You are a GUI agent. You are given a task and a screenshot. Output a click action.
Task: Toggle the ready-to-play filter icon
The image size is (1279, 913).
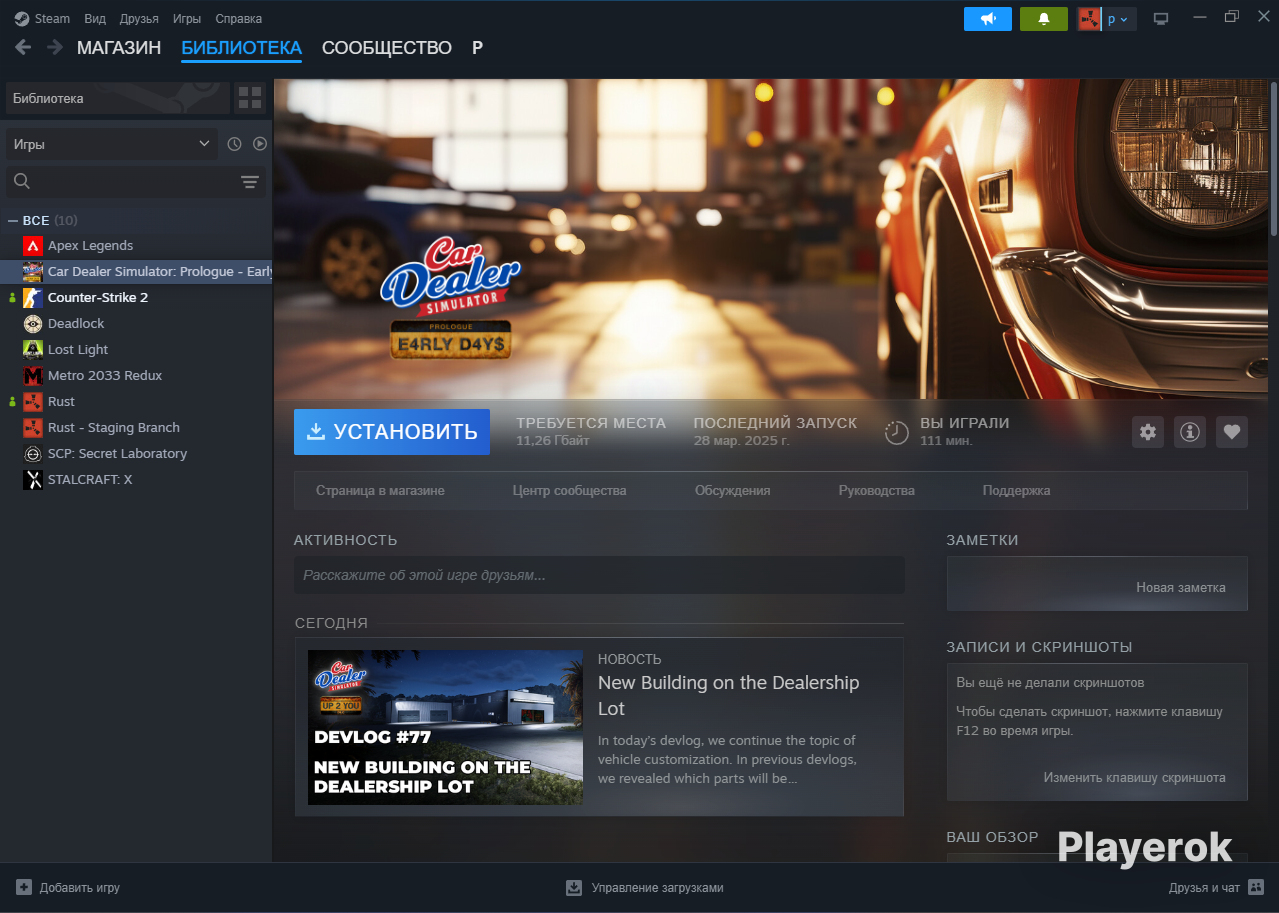[260, 144]
